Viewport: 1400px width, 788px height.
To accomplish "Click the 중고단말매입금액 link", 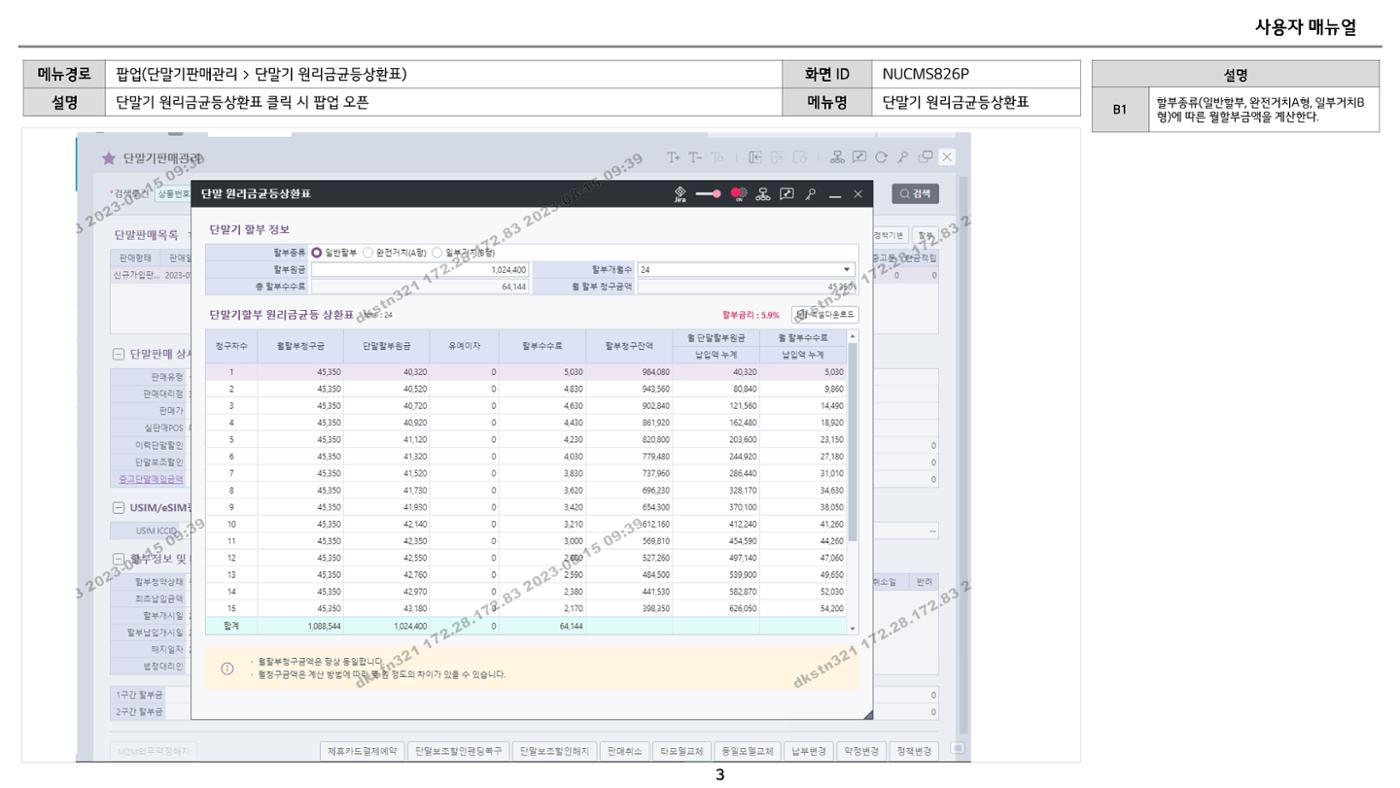I will click(150, 479).
